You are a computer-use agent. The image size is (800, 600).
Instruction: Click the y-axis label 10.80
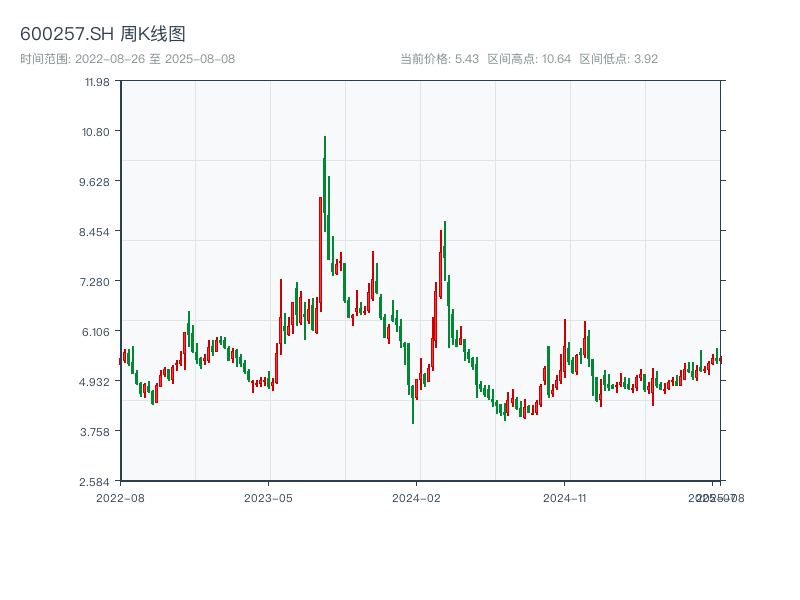coord(96,132)
